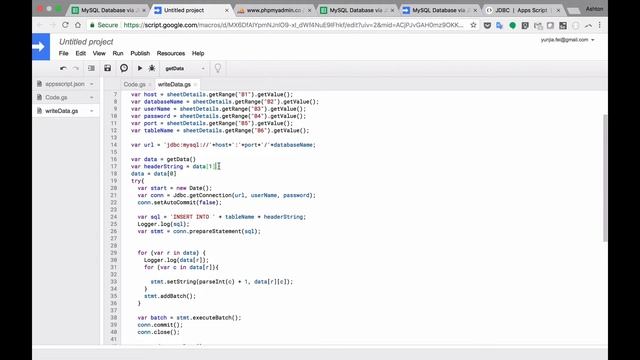Go to the browser home icon

point(78,25)
